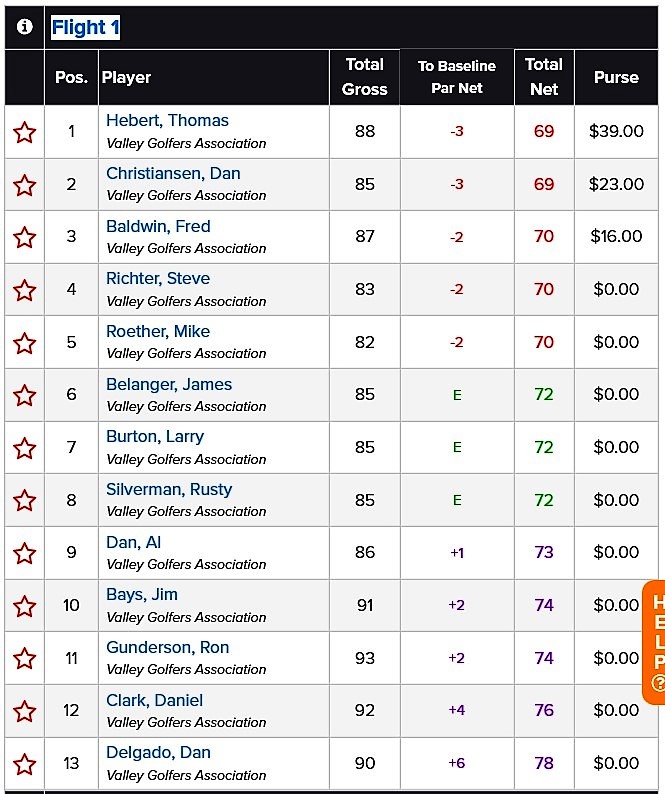Screen dimensions: 665x794
Task: Star the Roether, Mike row
Action: [x=24, y=343]
